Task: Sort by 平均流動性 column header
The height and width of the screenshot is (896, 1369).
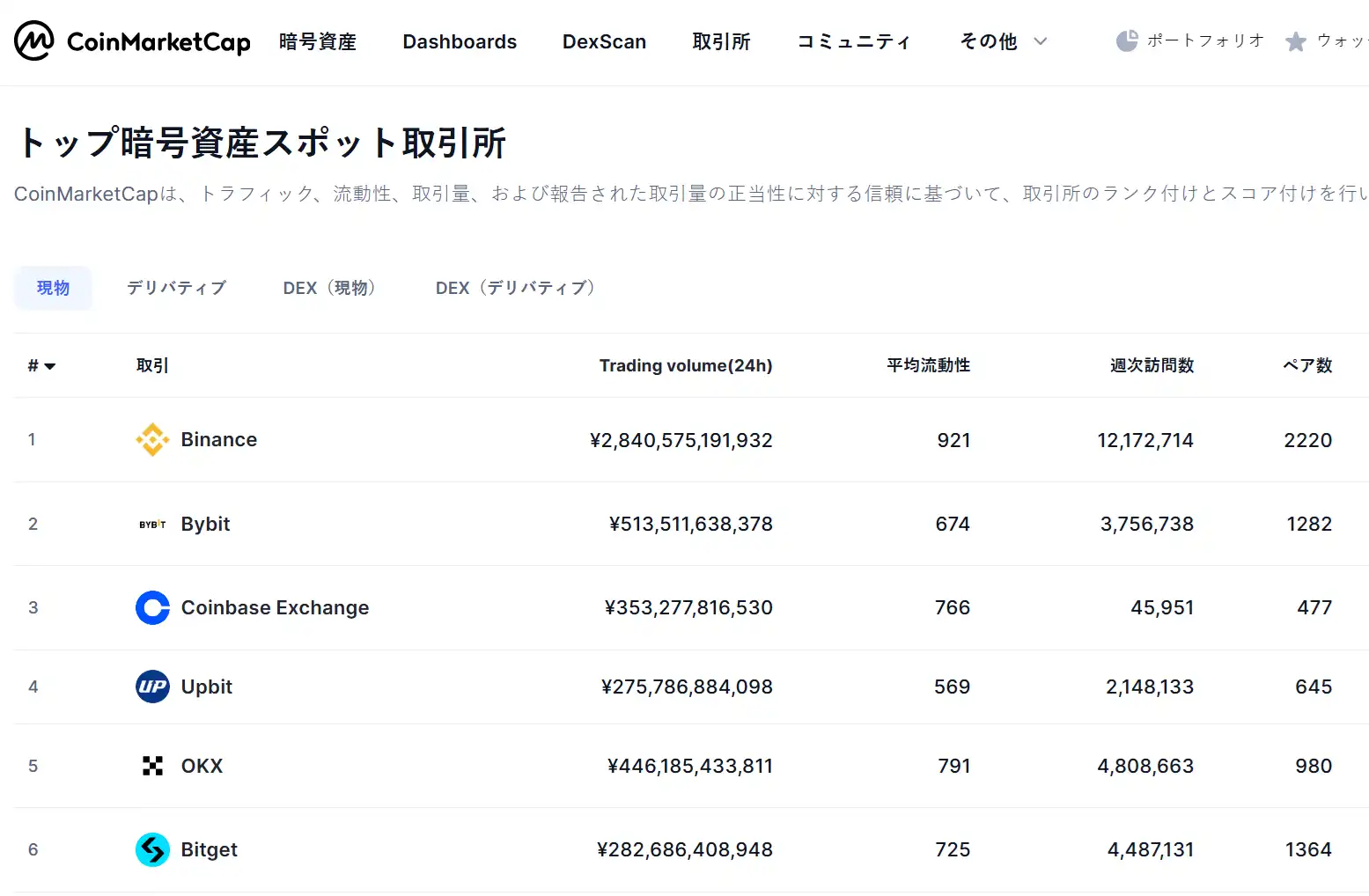Action: 928,365
